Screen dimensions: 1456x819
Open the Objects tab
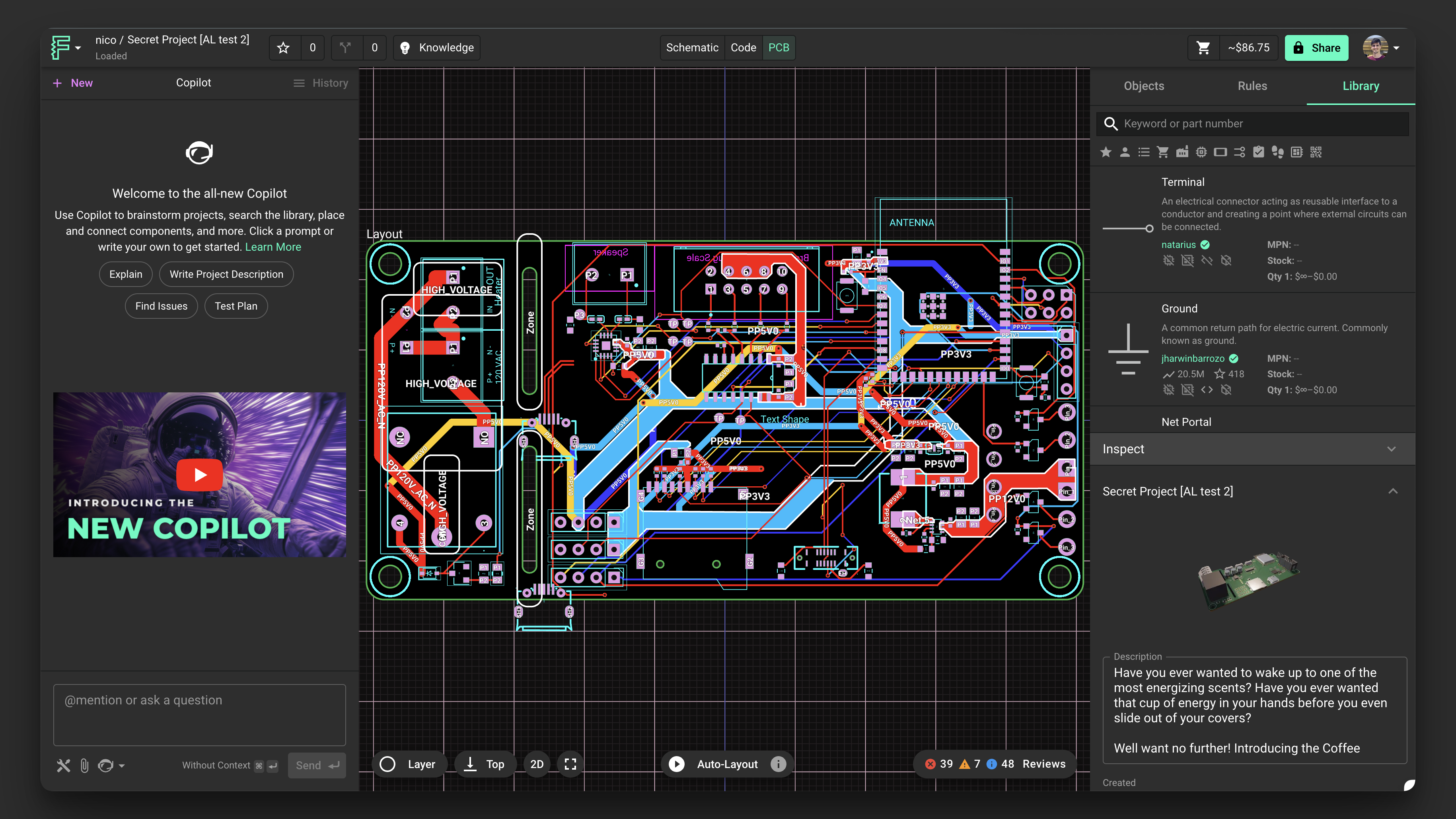click(x=1143, y=86)
